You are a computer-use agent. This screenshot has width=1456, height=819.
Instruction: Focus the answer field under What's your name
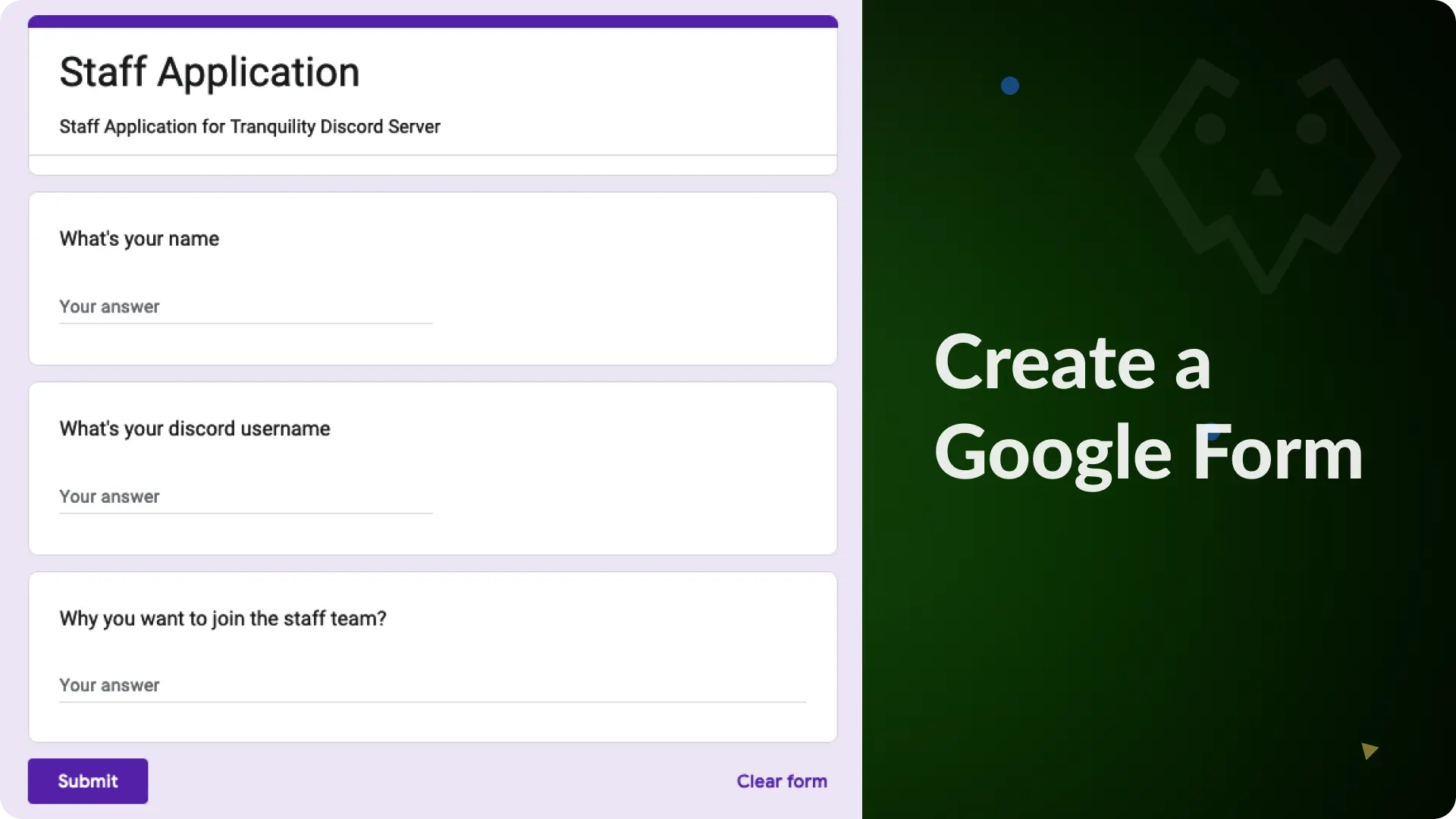[246, 307]
